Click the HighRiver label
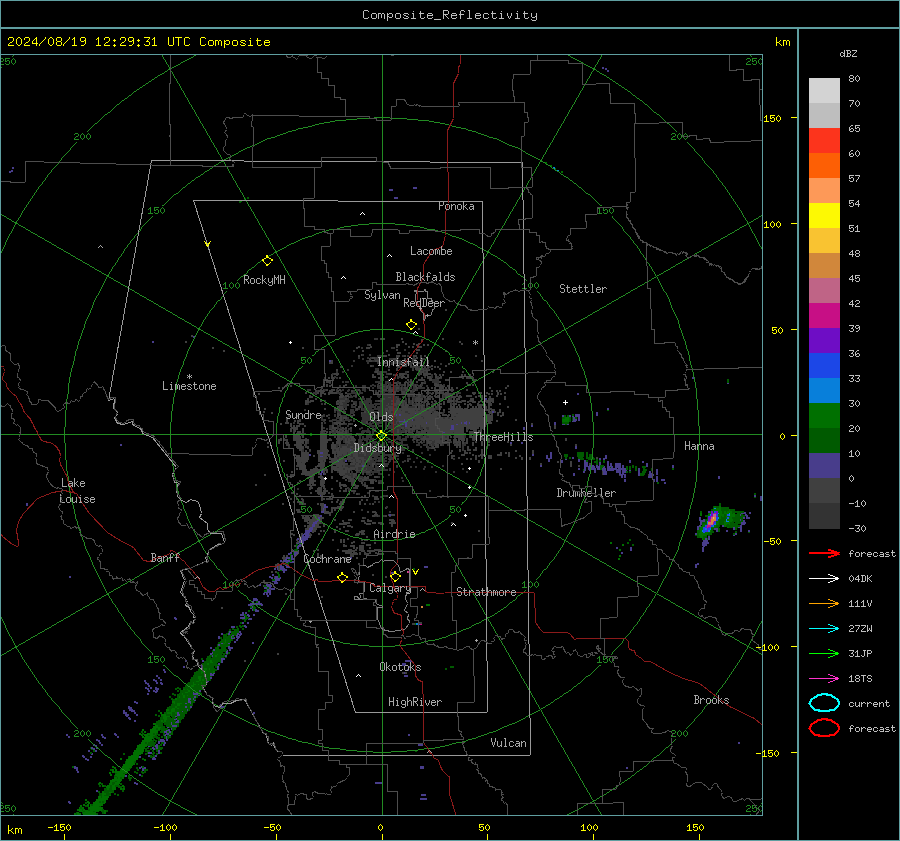900x841 pixels. [415, 702]
